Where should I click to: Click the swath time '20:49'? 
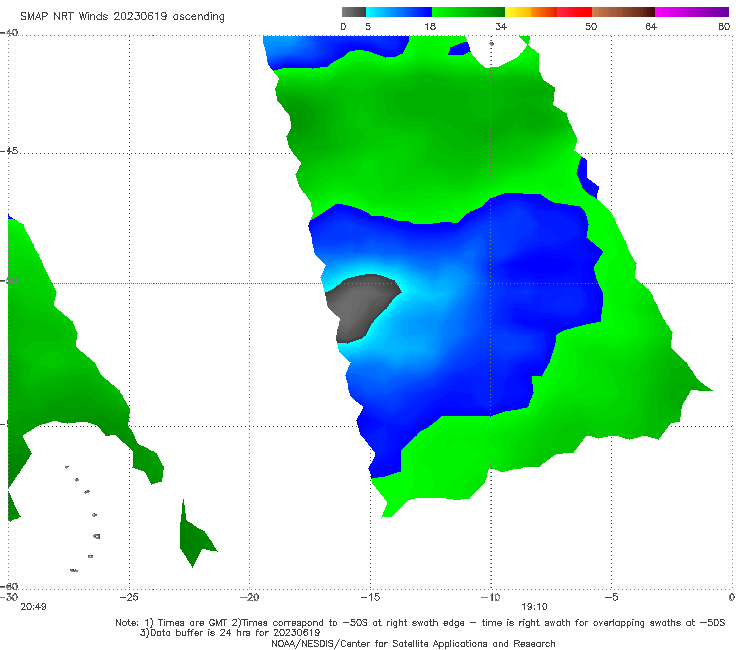point(34,607)
